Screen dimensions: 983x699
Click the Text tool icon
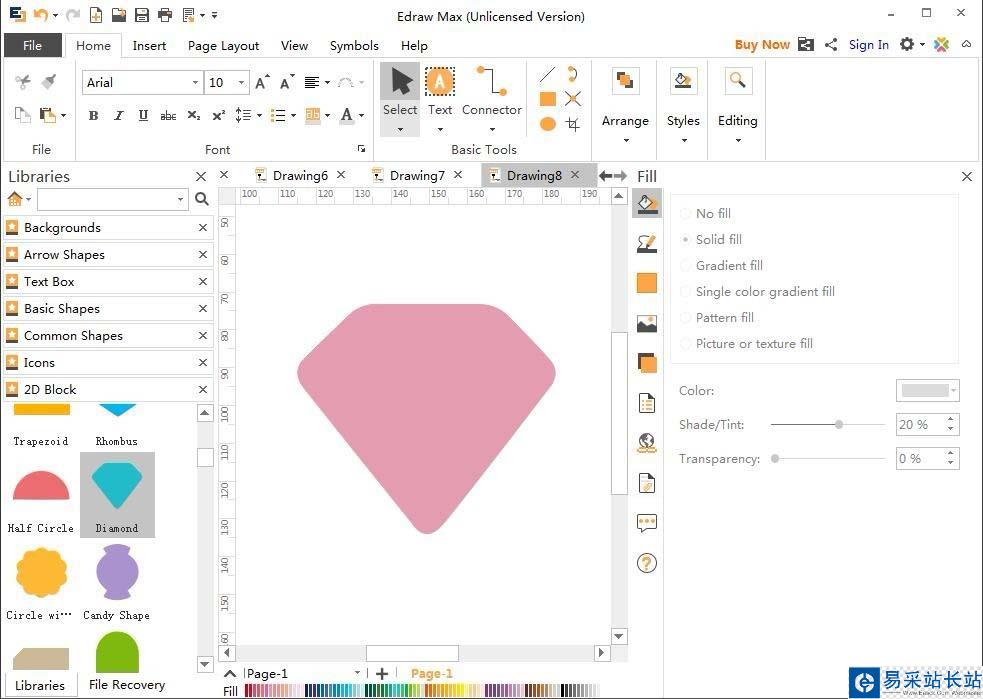(440, 82)
